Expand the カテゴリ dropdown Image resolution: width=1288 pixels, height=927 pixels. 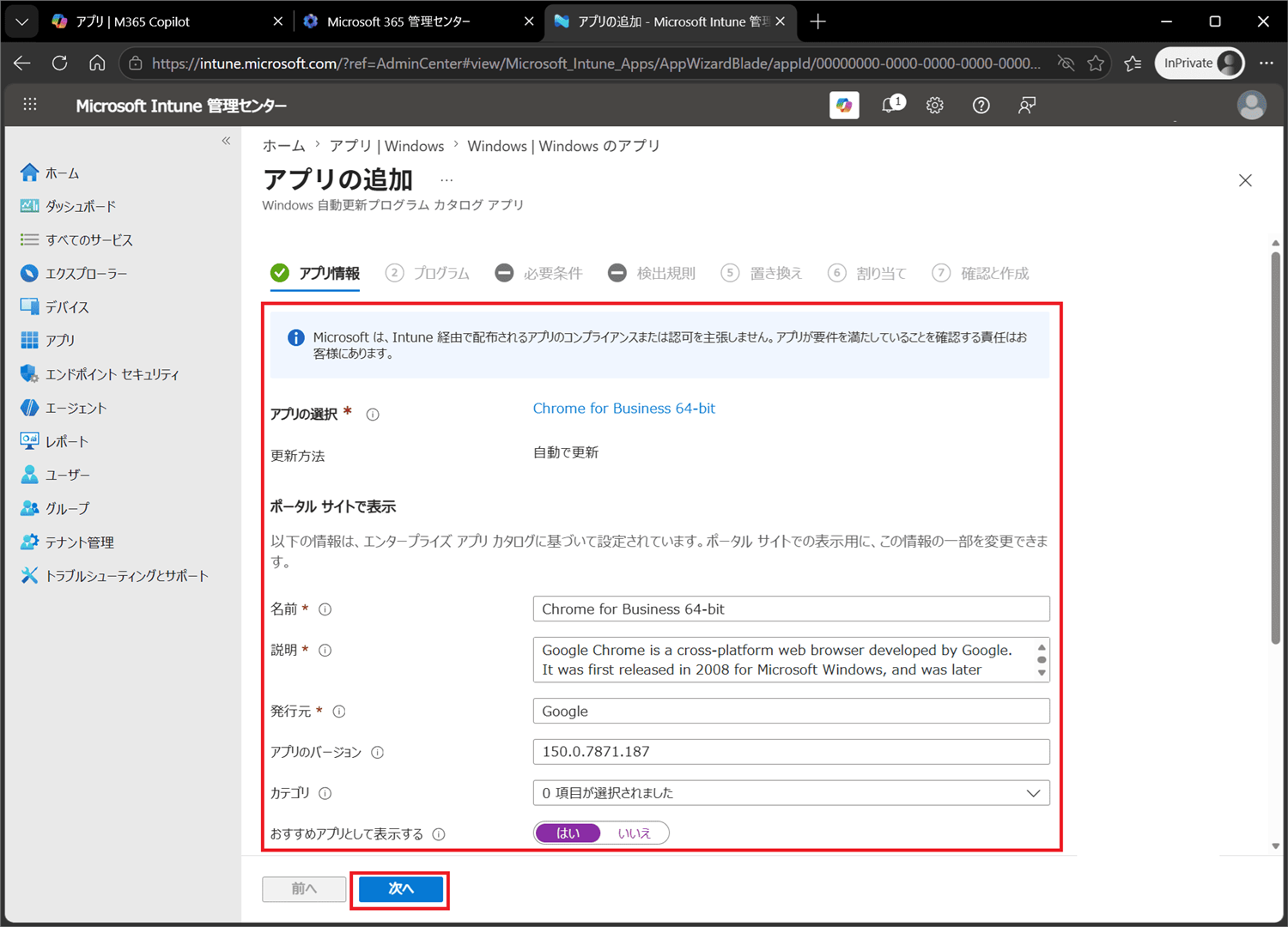pyautogui.click(x=791, y=793)
